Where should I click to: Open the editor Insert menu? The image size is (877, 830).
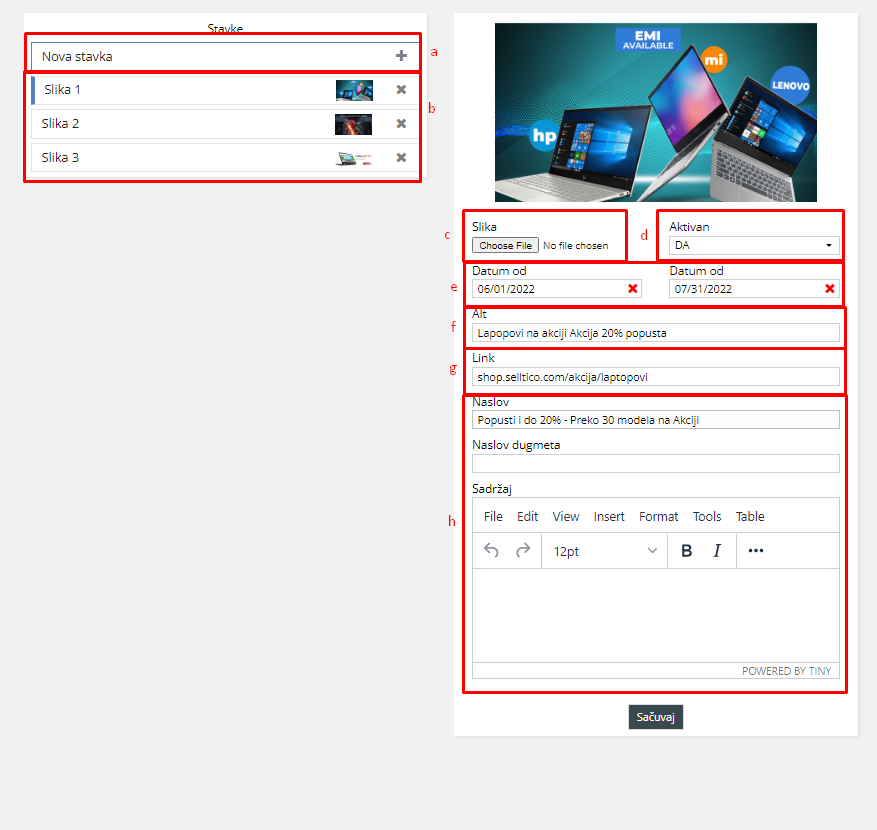coord(609,517)
